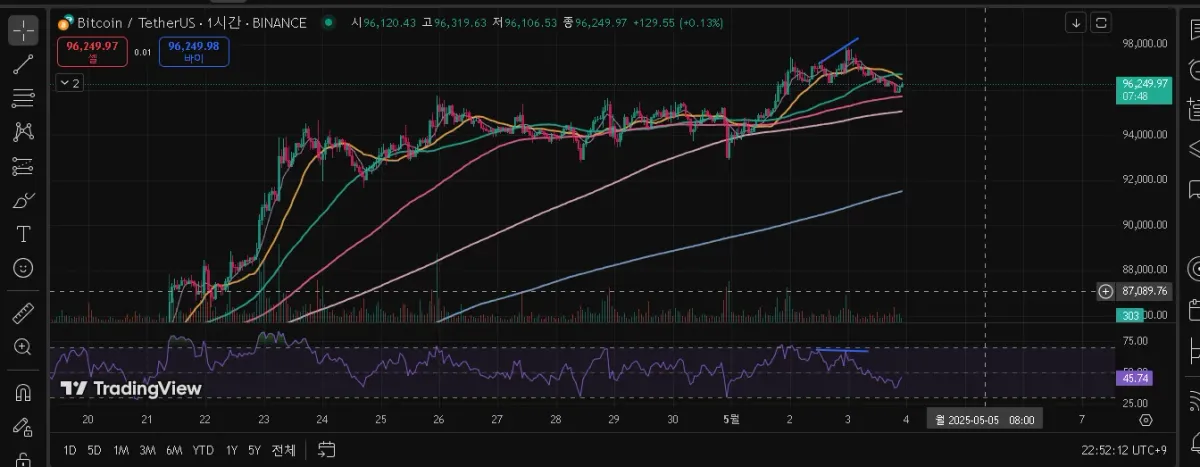Open the chart patterns tool

23,132
